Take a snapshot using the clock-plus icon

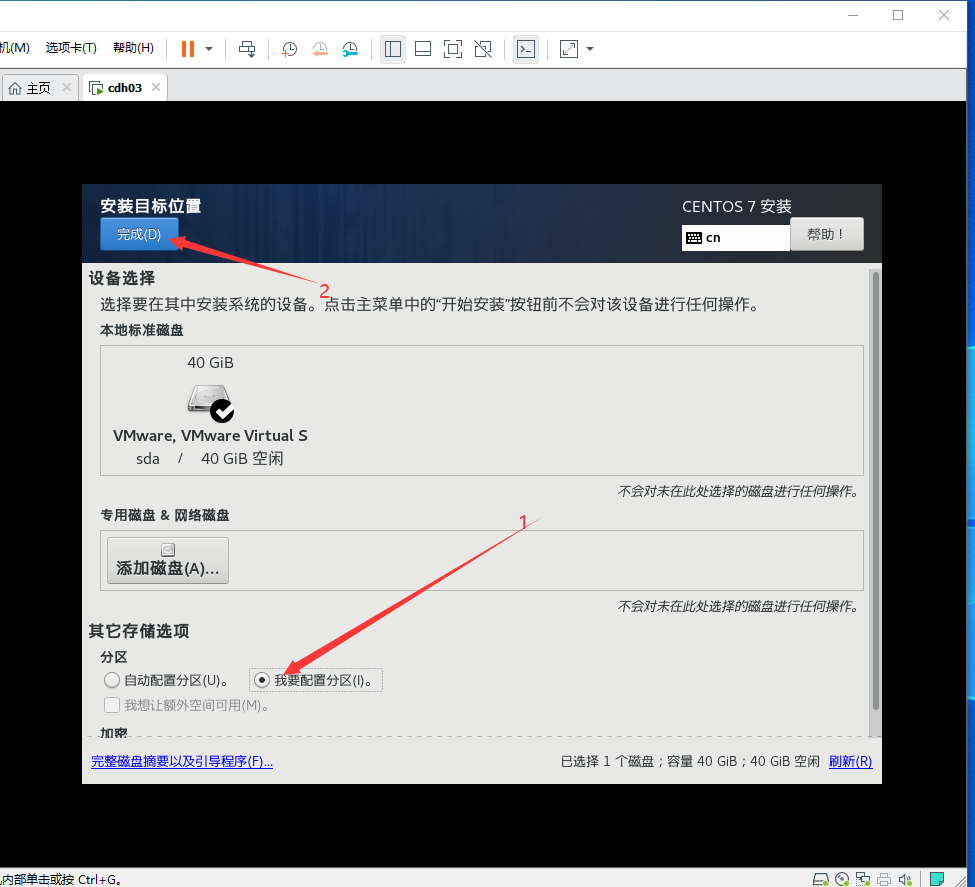pos(290,48)
